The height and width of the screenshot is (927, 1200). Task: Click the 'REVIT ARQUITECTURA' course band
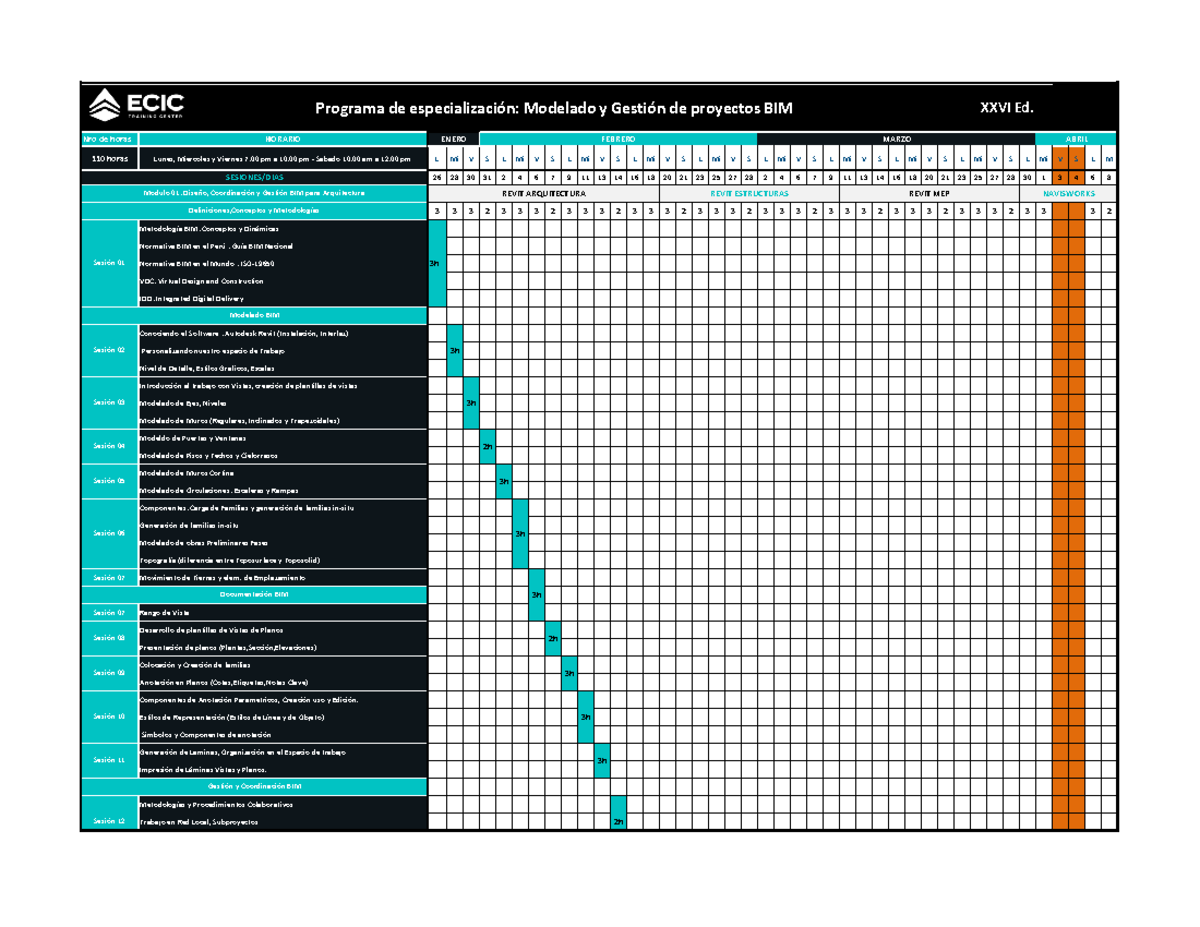tap(544, 193)
